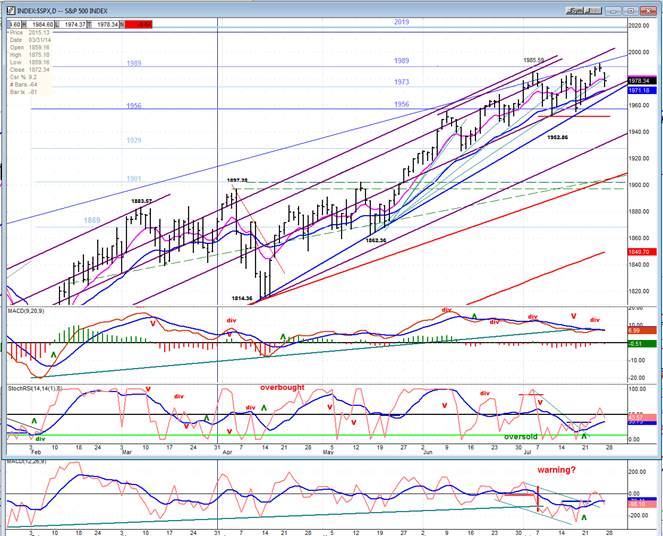Viewport: 663px width, 536px height.
Task: Restore down the chart window
Action: (x=631, y=11)
